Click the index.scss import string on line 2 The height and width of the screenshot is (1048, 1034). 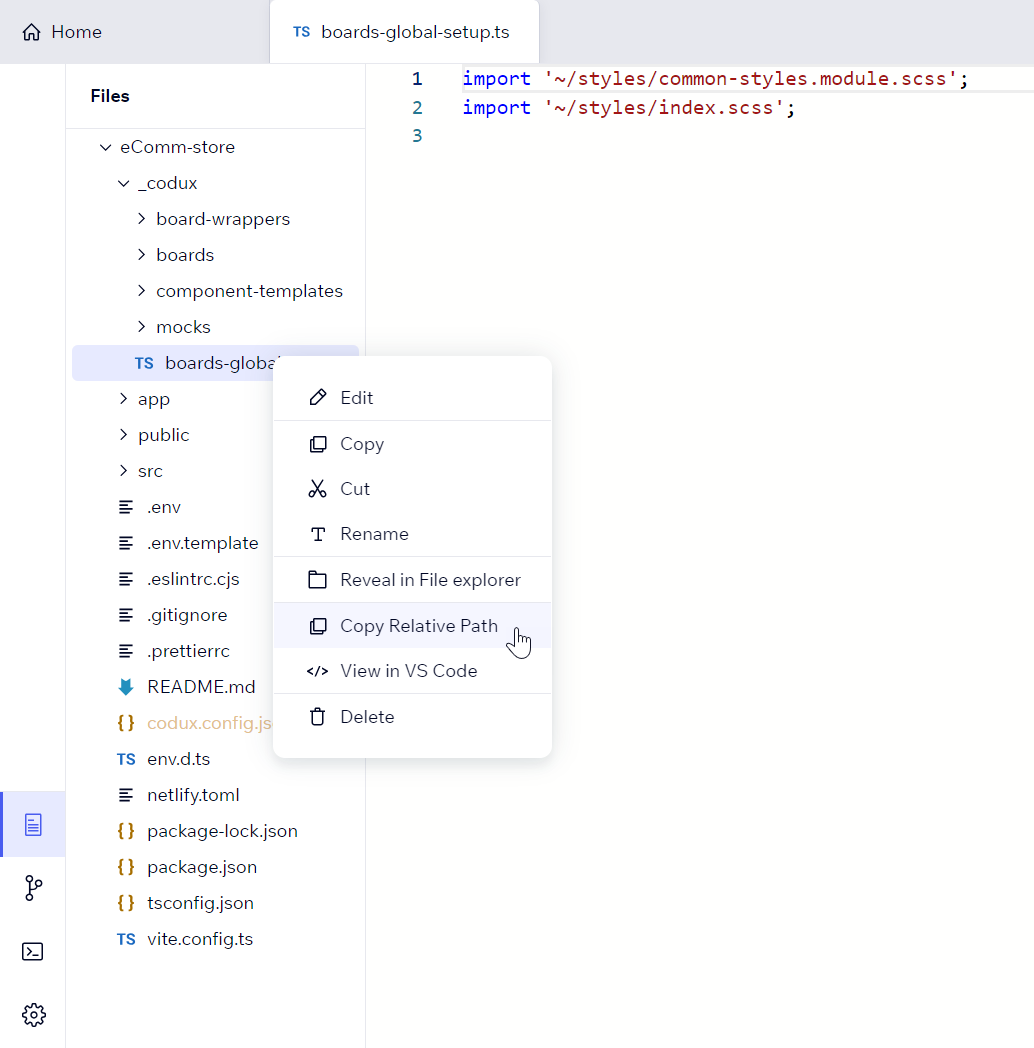[x=664, y=108]
